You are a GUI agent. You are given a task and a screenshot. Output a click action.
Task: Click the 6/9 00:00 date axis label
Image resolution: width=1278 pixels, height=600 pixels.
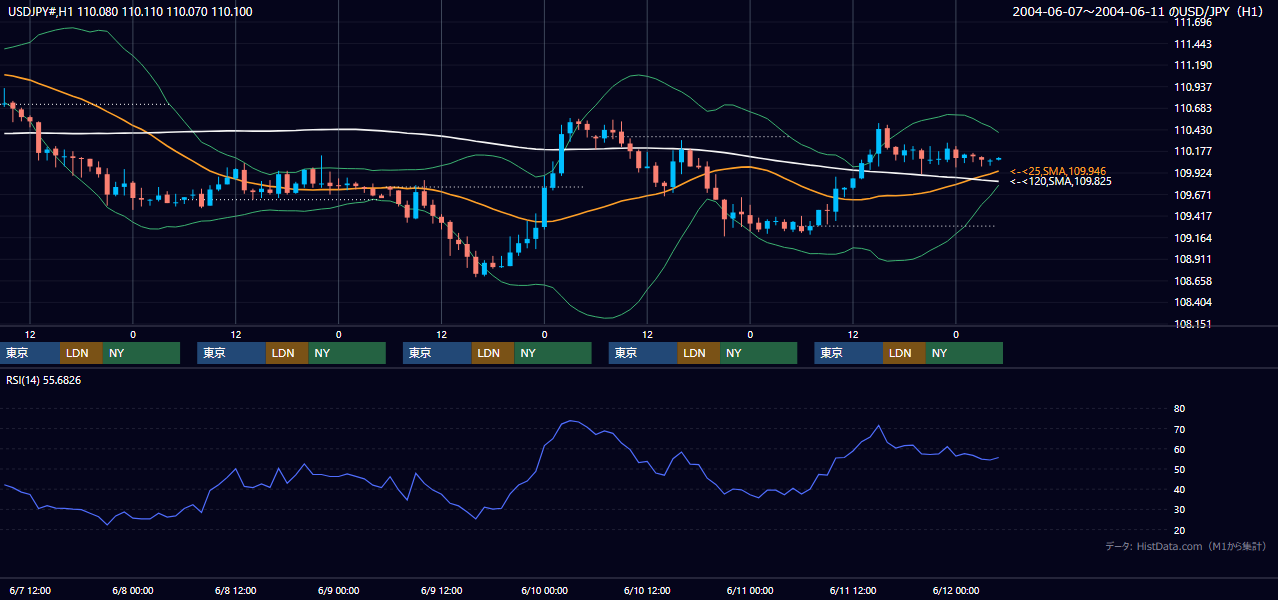338,590
